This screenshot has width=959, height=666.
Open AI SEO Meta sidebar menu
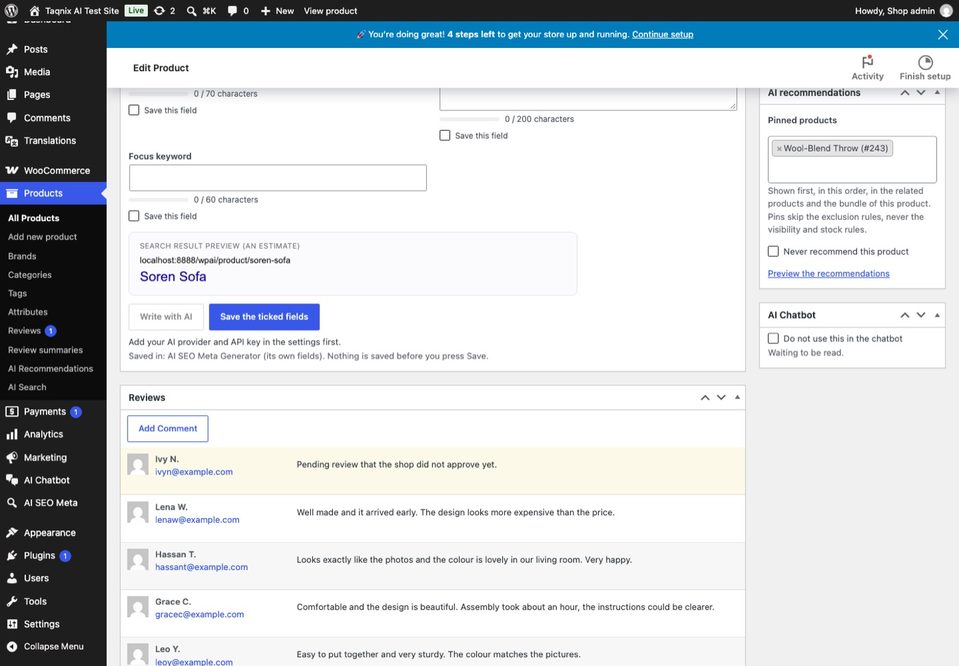point(53,503)
